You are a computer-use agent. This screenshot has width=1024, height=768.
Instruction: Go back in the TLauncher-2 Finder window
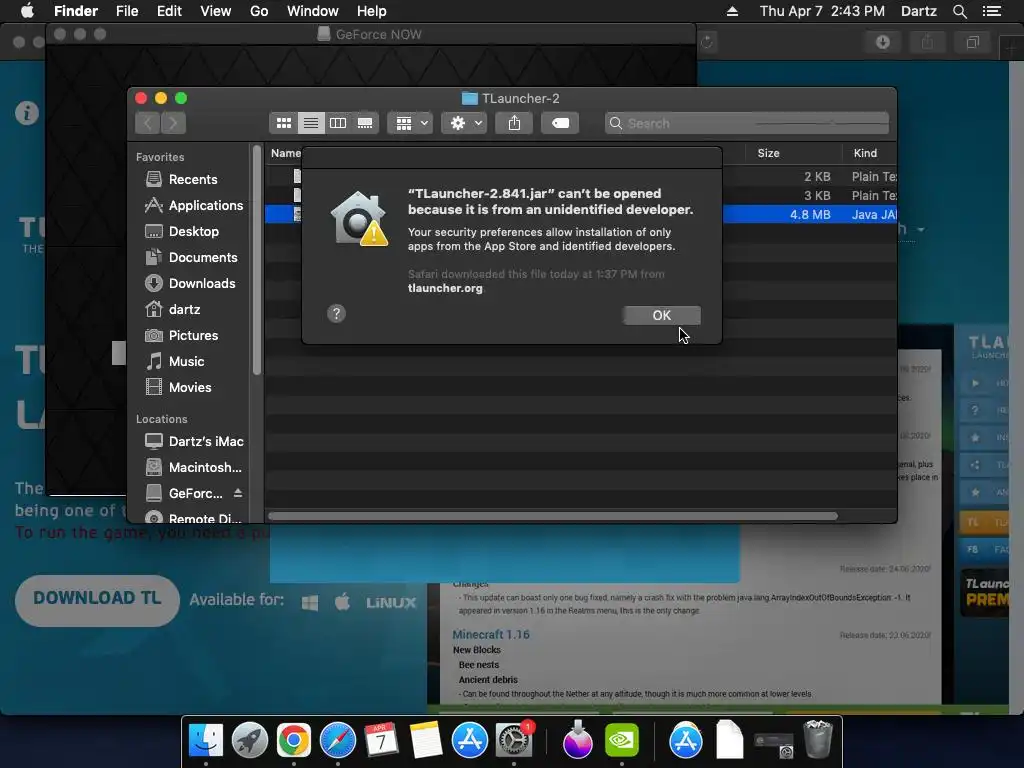[148, 123]
